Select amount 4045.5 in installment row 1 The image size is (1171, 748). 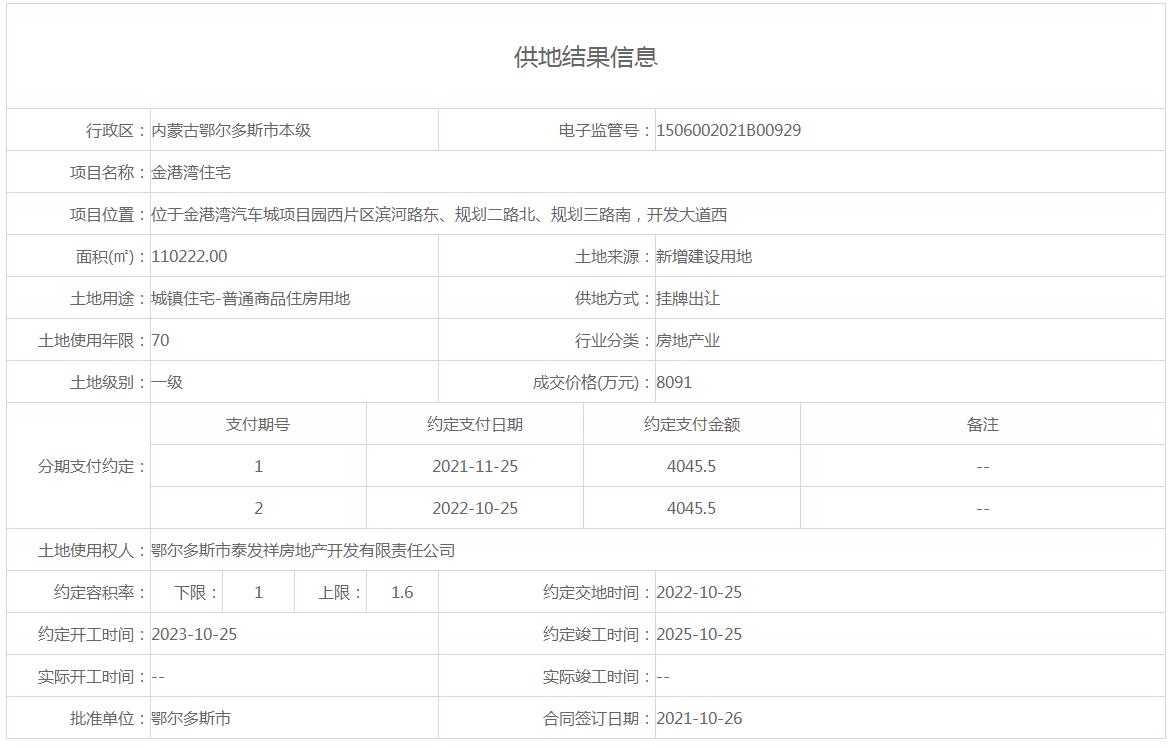tap(692, 467)
